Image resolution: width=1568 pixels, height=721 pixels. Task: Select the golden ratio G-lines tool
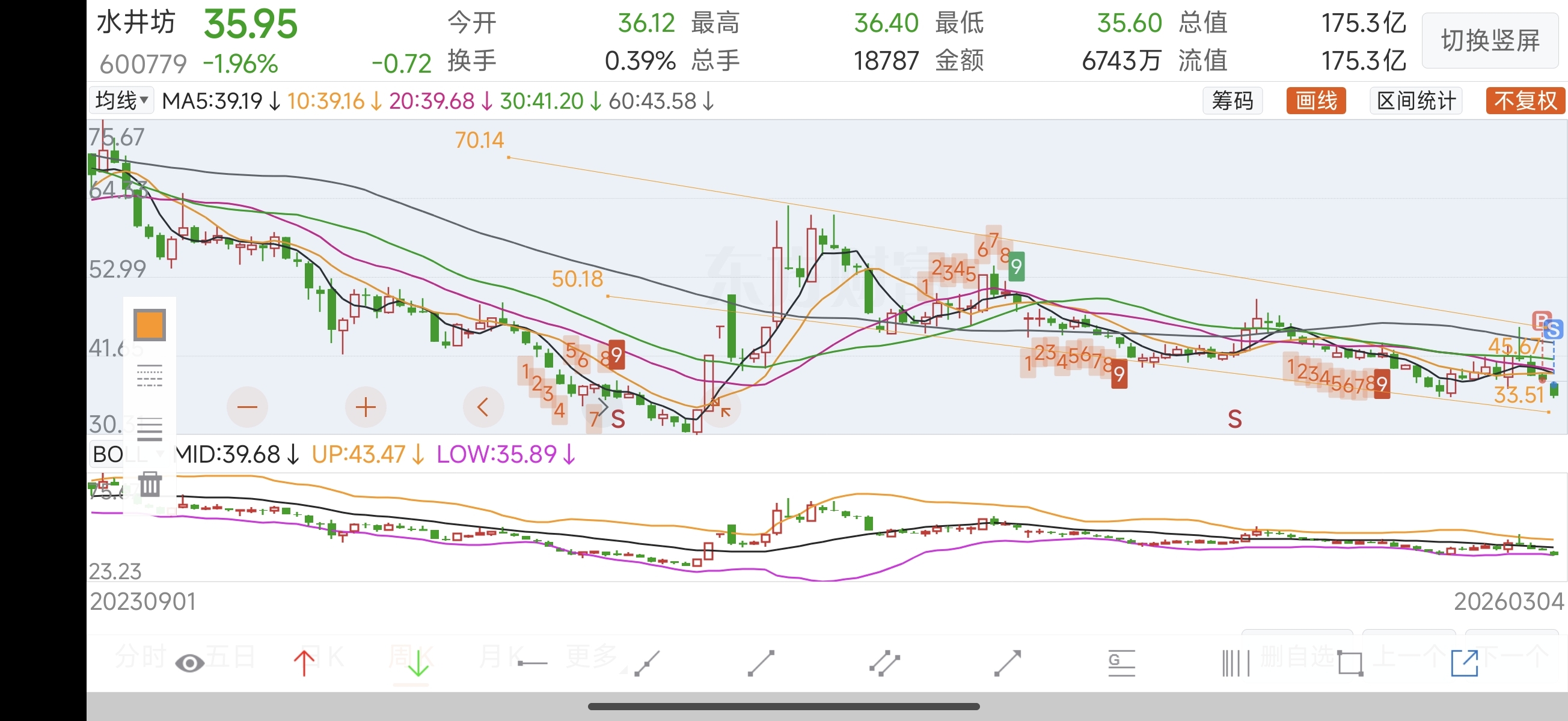(x=1121, y=663)
